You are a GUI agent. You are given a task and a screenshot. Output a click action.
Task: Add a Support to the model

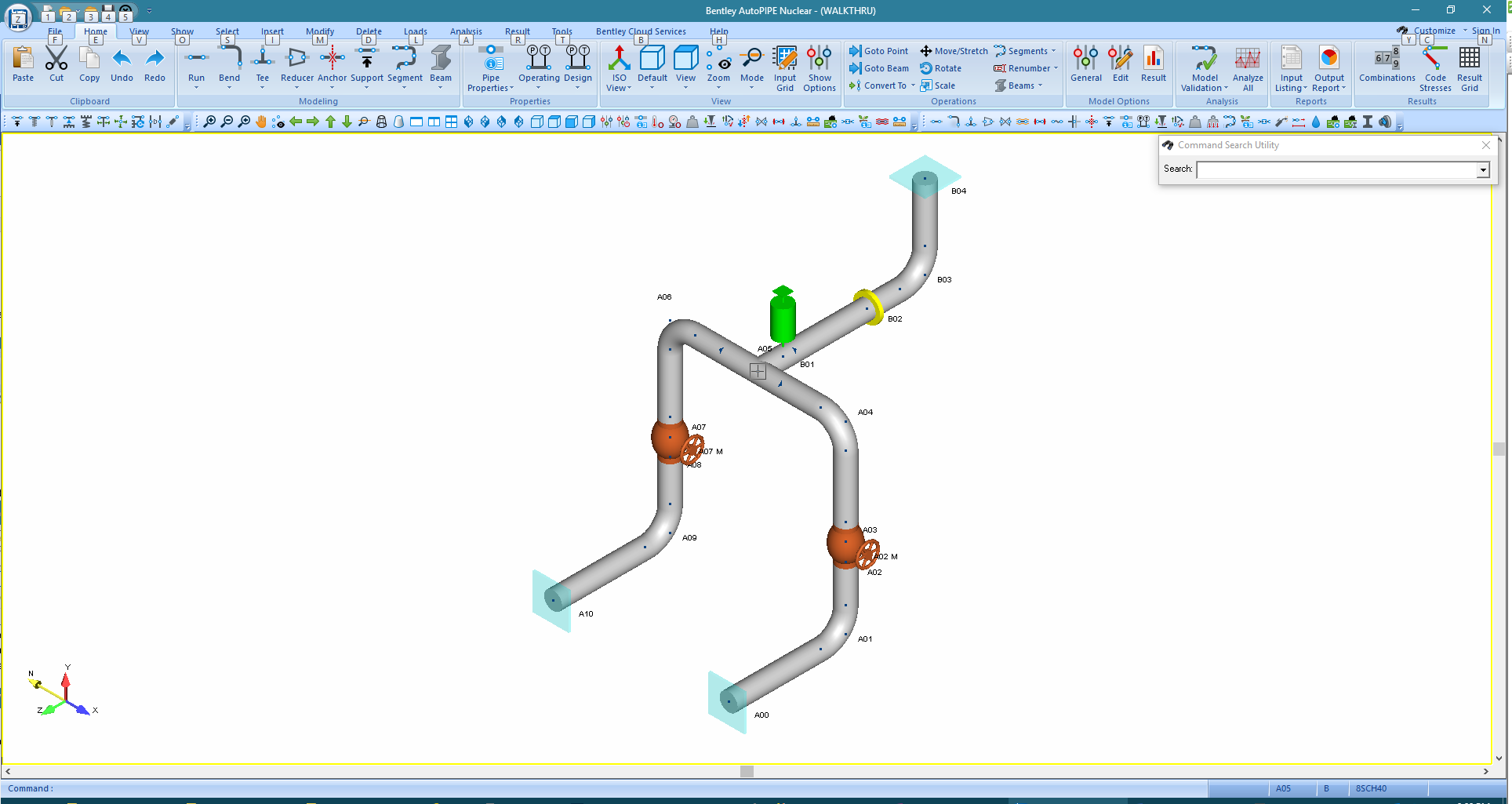click(367, 66)
